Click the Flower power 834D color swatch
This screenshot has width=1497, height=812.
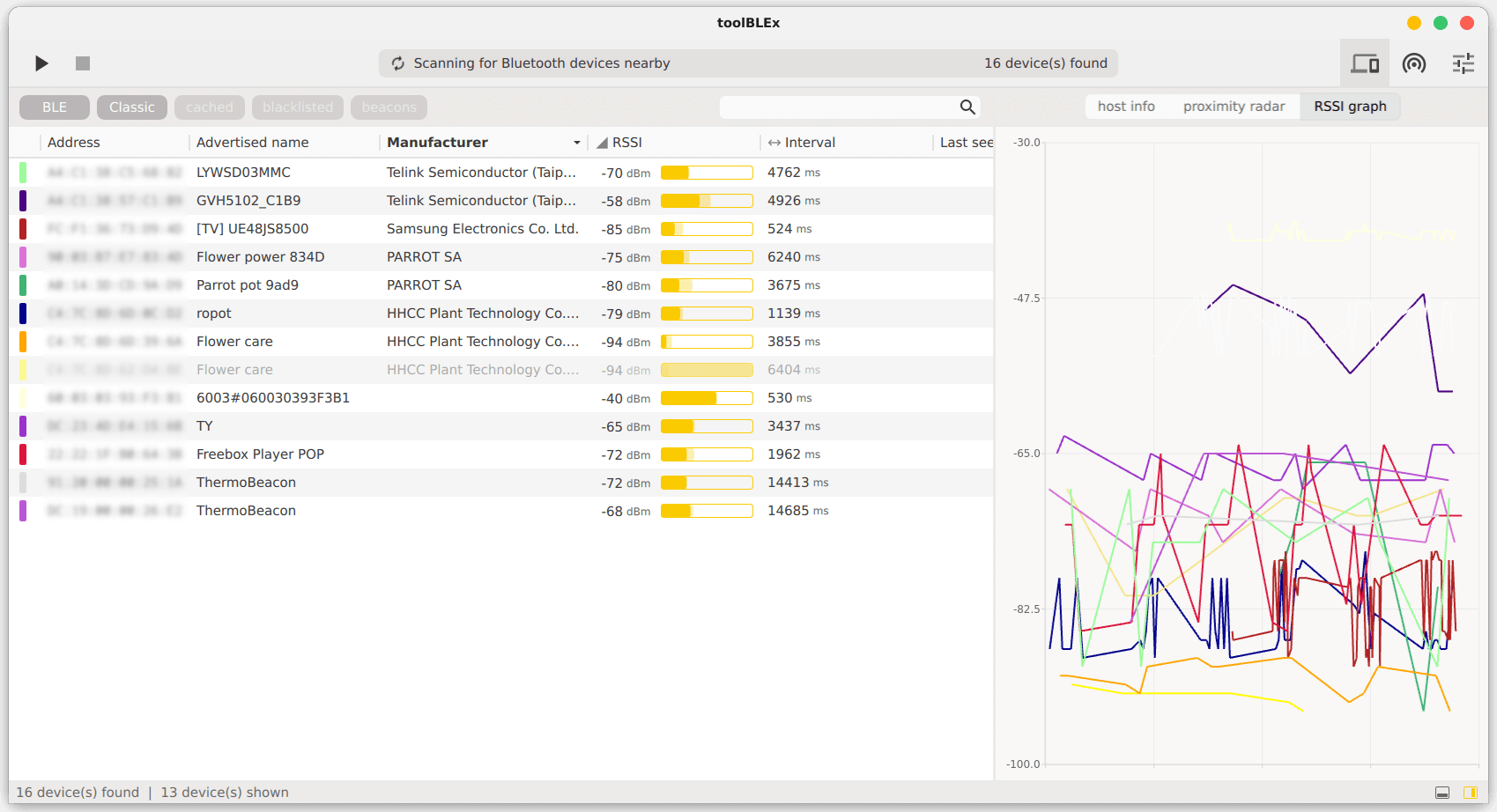point(23,257)
